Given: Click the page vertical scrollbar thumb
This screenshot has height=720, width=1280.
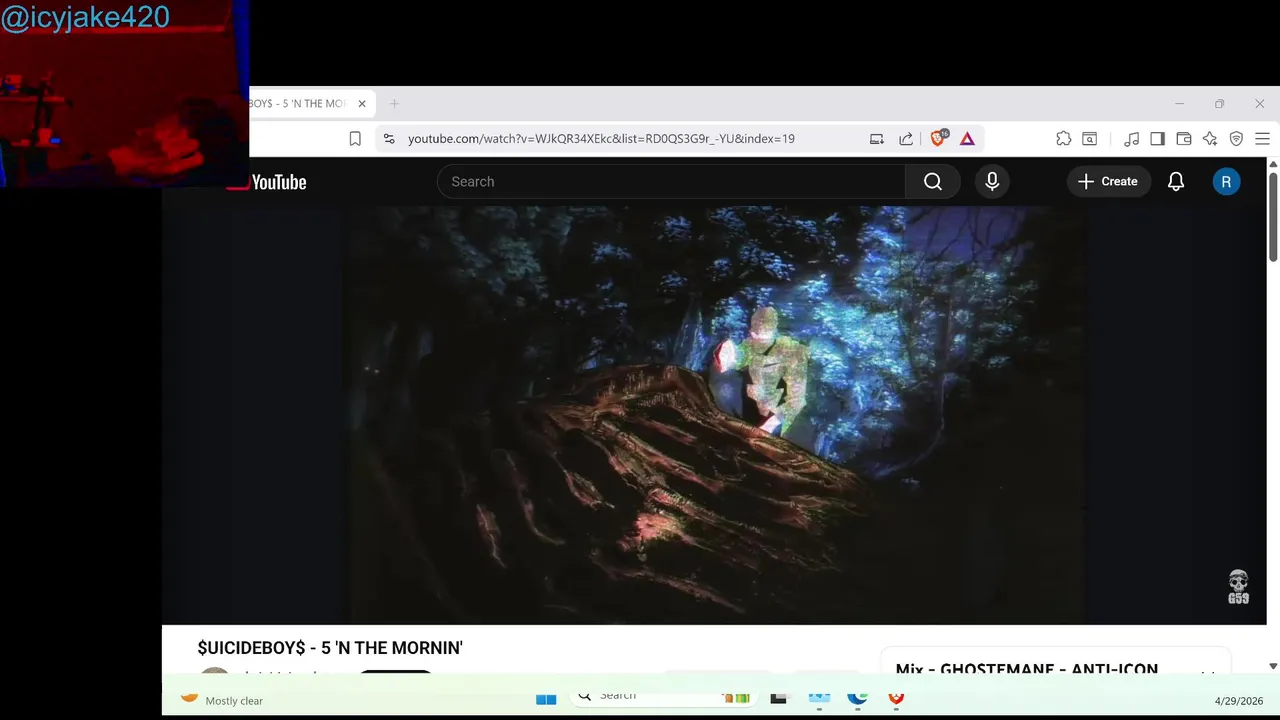Looking at the screenshot, I should click(1273, 217).
